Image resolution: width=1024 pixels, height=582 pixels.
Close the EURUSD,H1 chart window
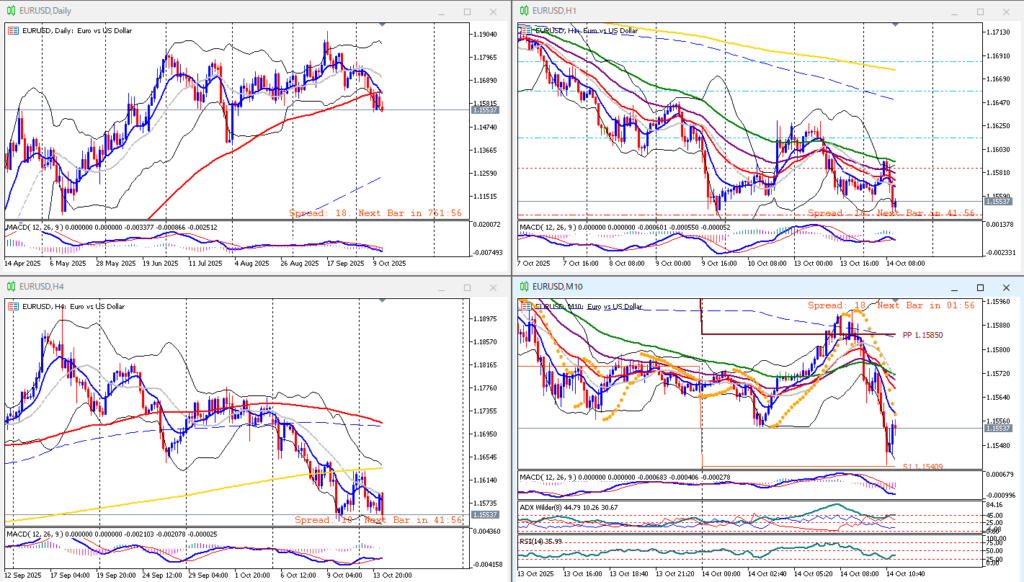click(x=1004, y=11)
